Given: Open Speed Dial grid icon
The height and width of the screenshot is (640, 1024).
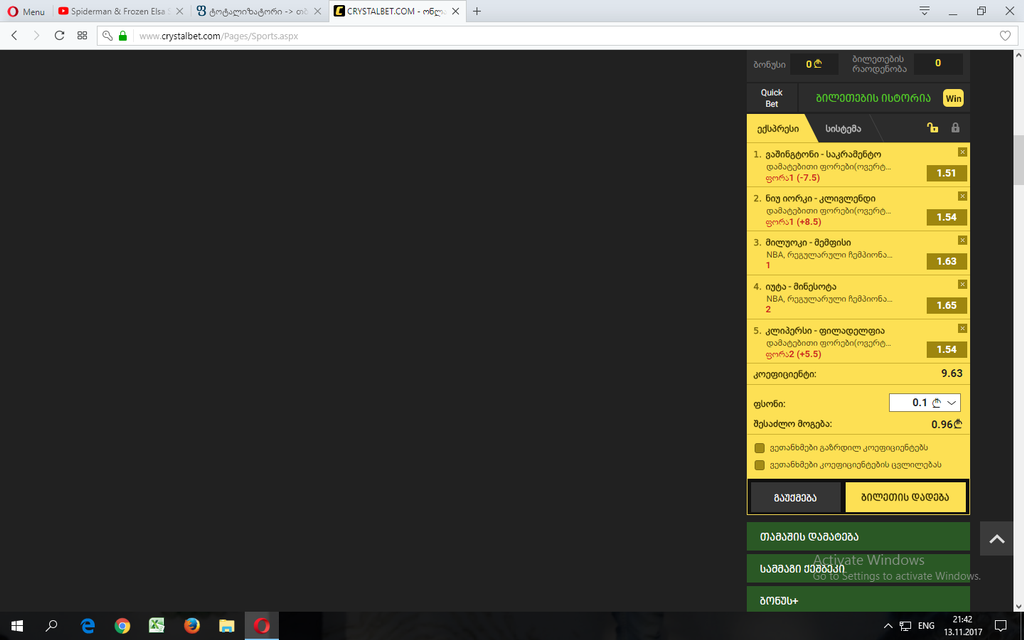Looking at the screenshot, I should click(x=82, y=35).
